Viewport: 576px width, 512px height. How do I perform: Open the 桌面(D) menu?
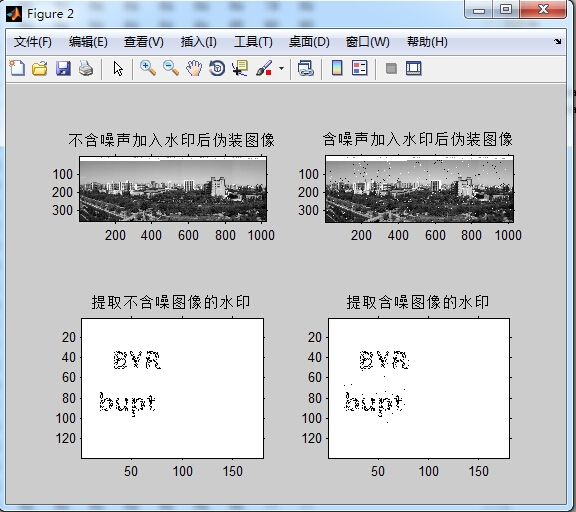pyautogui.click(x=309, y=42)
